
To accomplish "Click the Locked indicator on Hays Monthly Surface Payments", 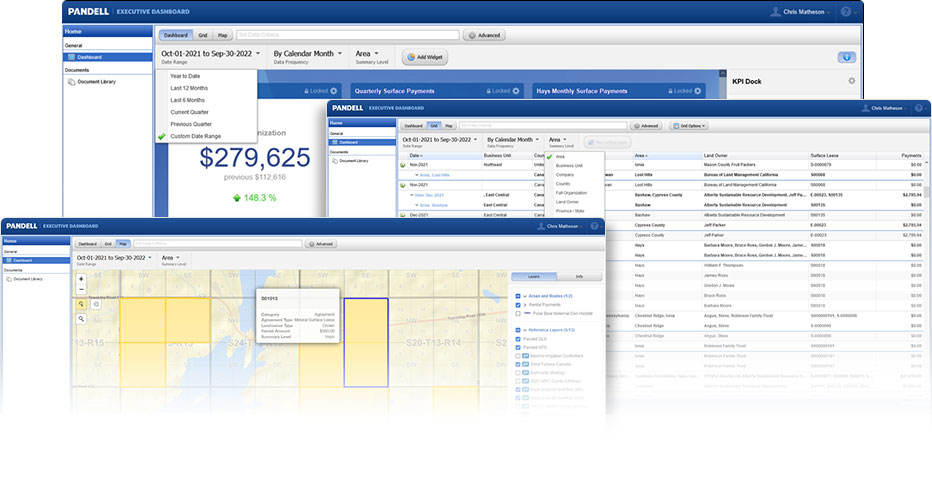I will (680, 91).
